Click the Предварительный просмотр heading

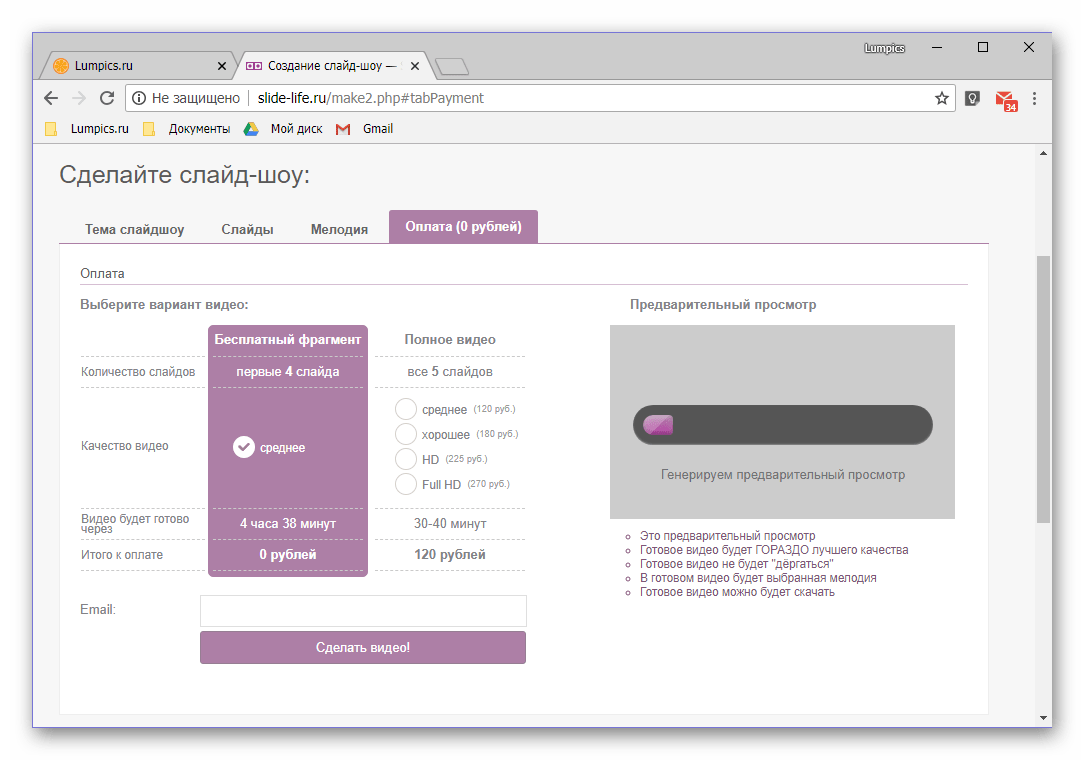[x=723, y=305]
